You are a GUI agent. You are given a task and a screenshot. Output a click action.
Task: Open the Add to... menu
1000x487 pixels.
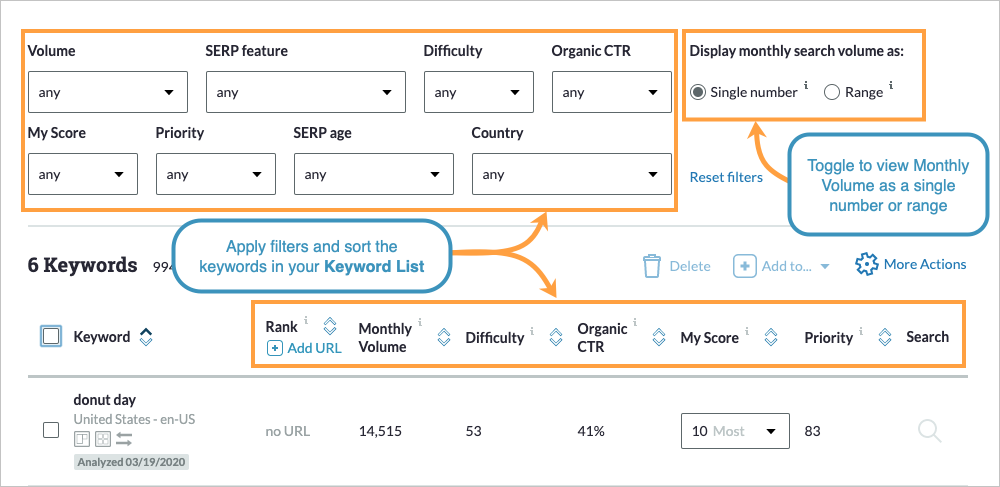tap(782, 266)
